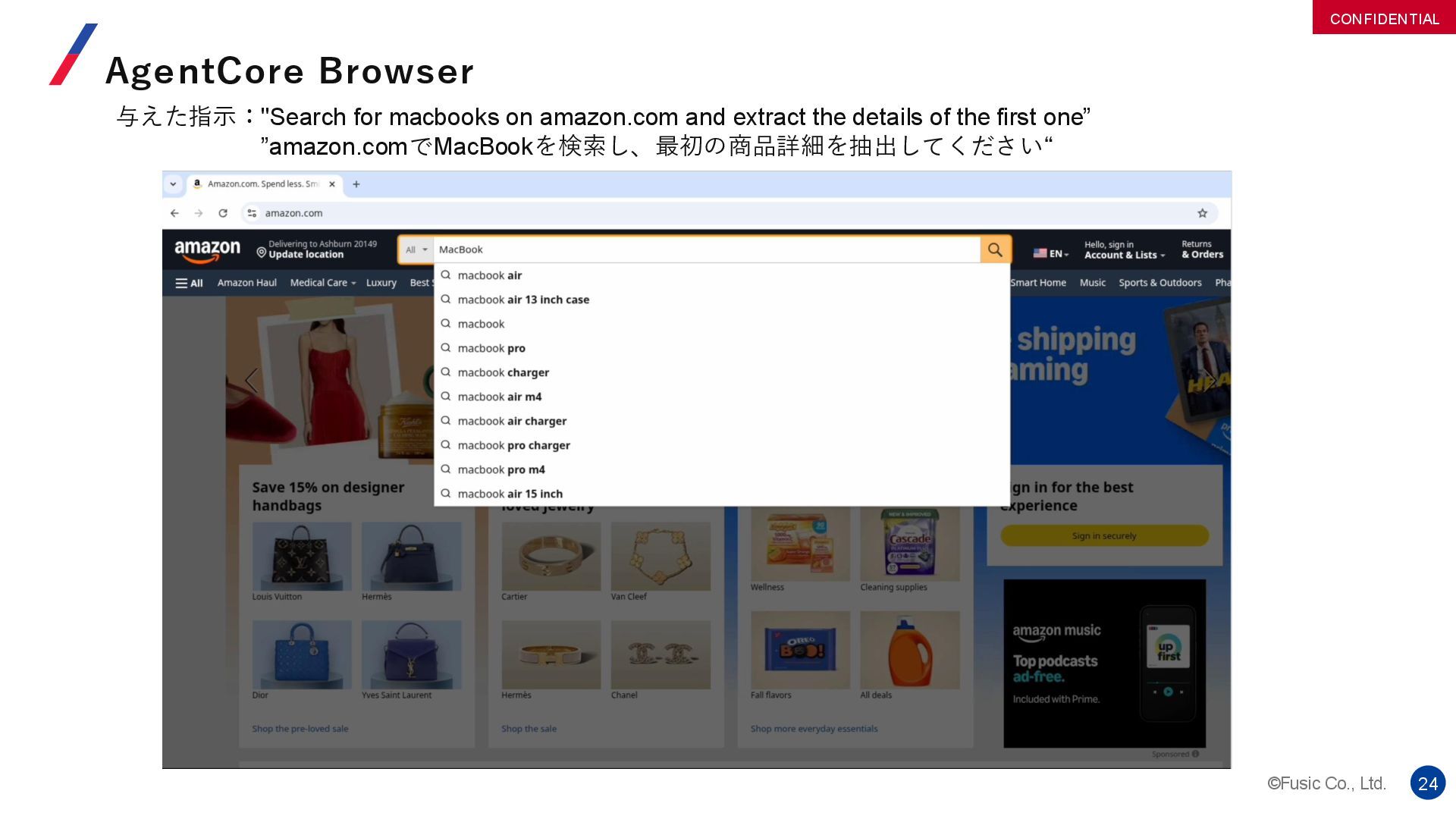Open Smart Home nav link
The height and width of the screenshot is (819, 1456).
click(1037, 283)
